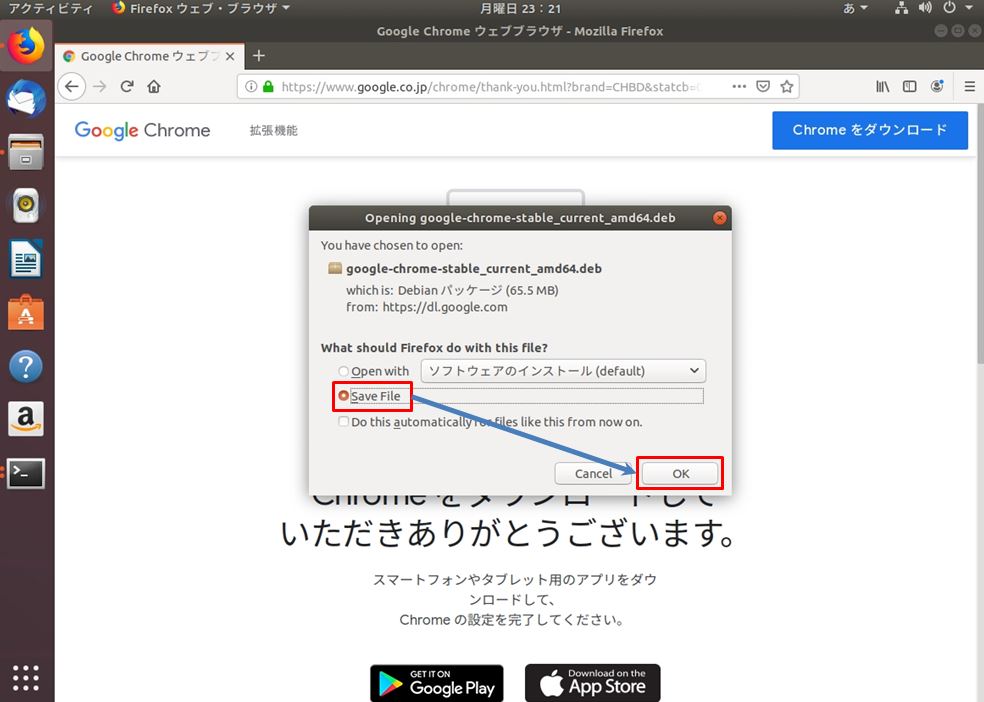This screenshot has width=984, height=702.
Task: Open the 拡張機能 extensions page link
Action: click(274, 130)
